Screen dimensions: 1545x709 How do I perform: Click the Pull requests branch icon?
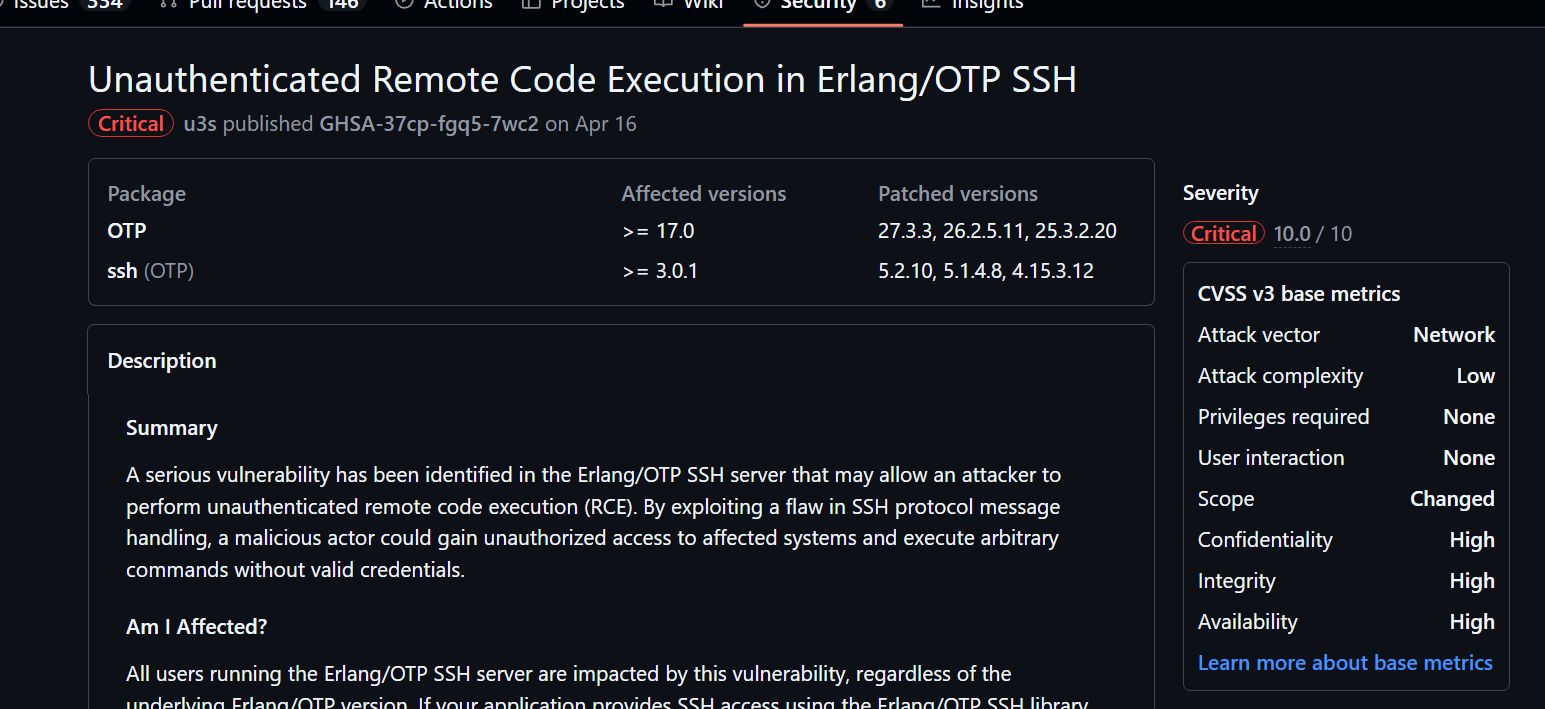[x=169, y=4]
